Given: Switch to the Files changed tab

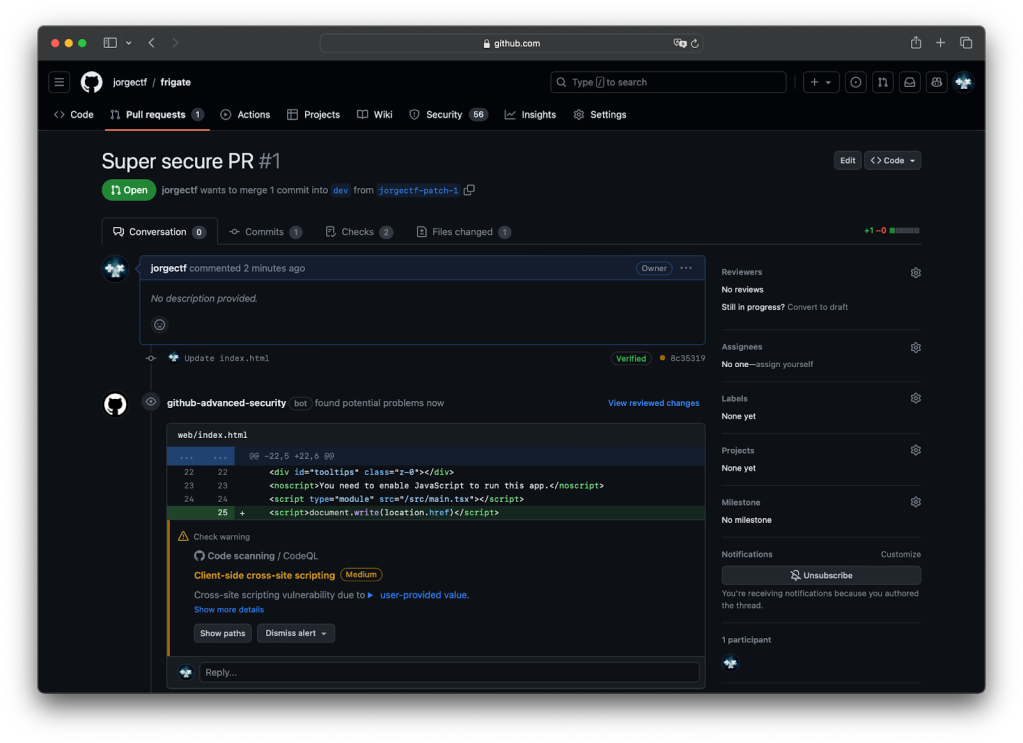Looking at the screenshot, I should click(463, 231).
